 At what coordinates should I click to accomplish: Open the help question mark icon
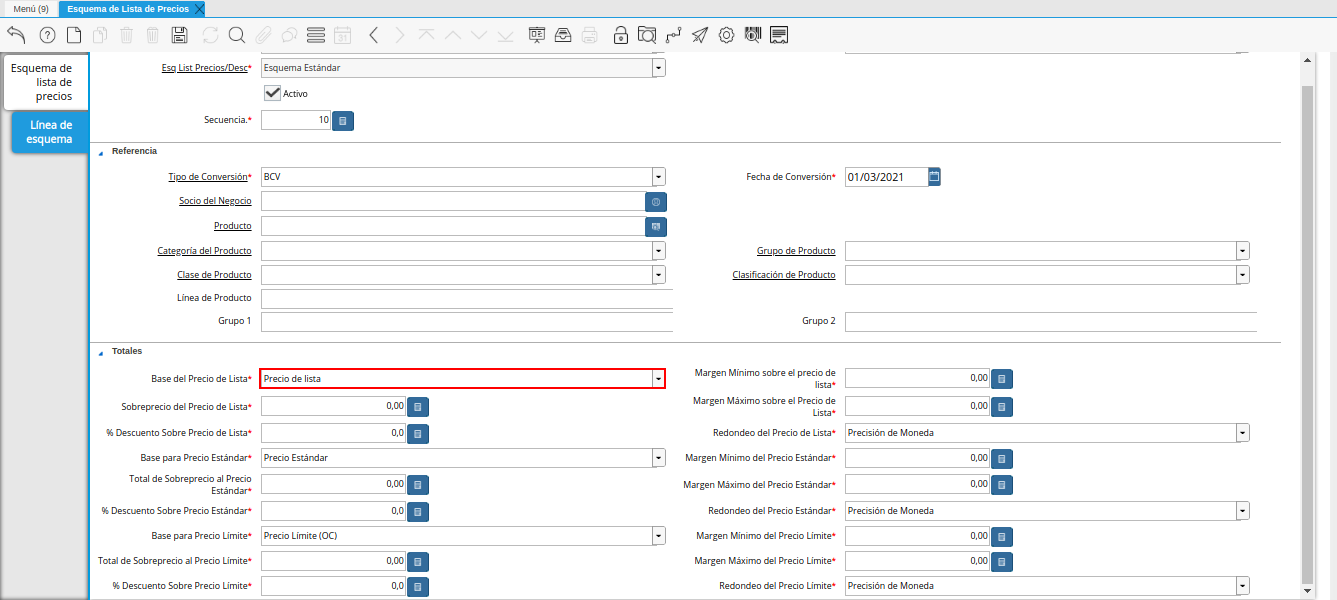click(47, 35)
